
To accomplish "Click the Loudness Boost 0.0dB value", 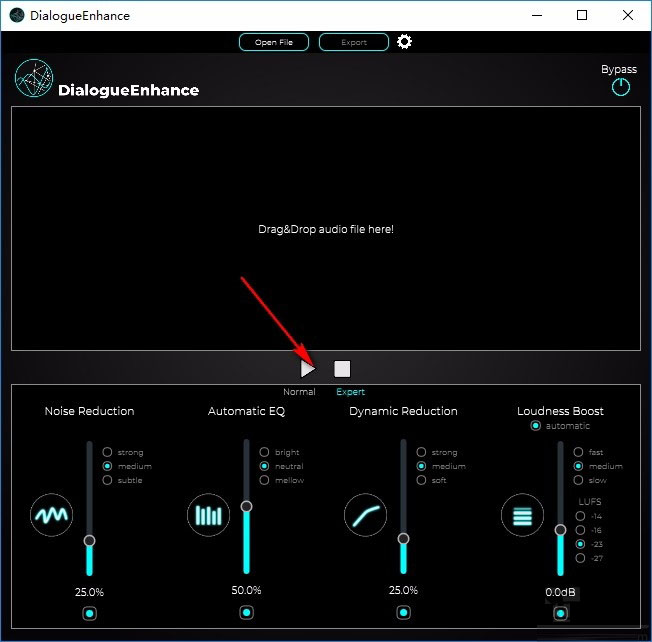I will tap(561, 592).
